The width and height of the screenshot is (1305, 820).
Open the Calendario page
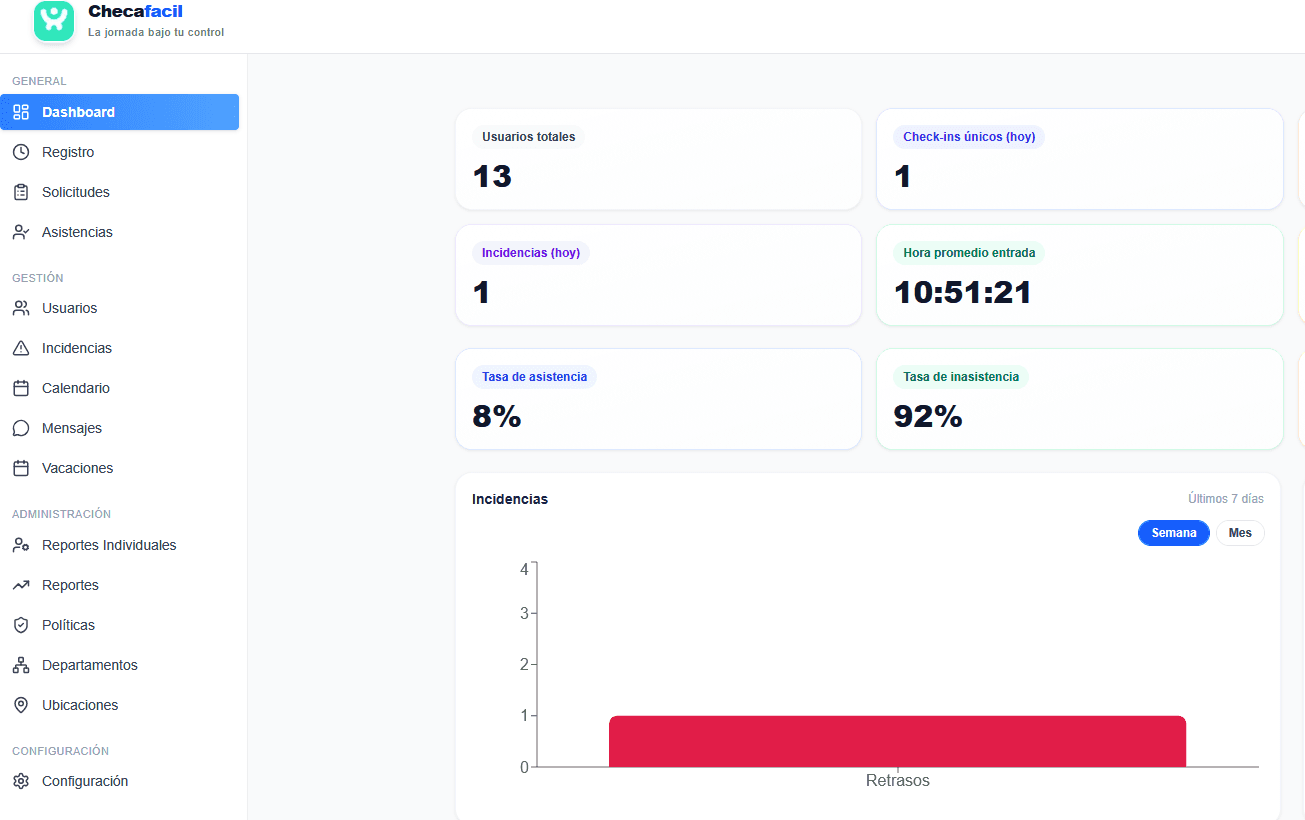(76, 388)
